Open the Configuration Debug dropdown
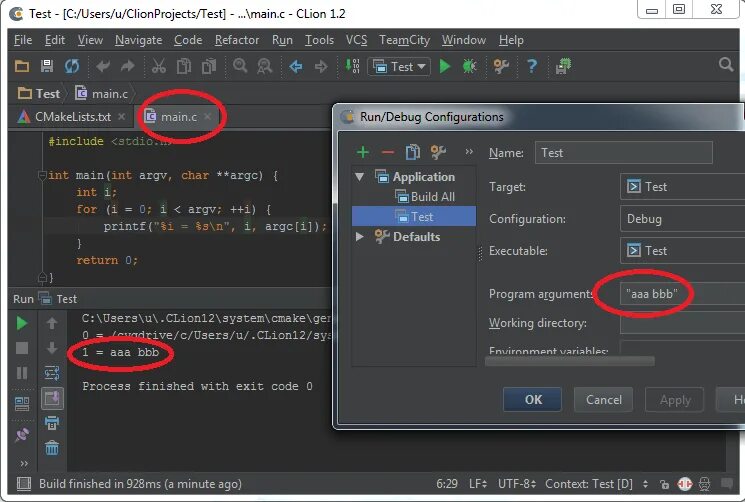745x502 pixels. click(x=682, y=219)
